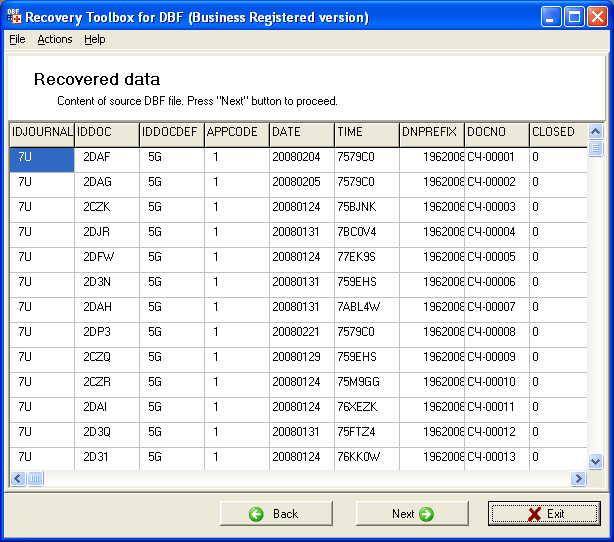
Task: Select the cell containing 2DAG
Action: (106, 182)
